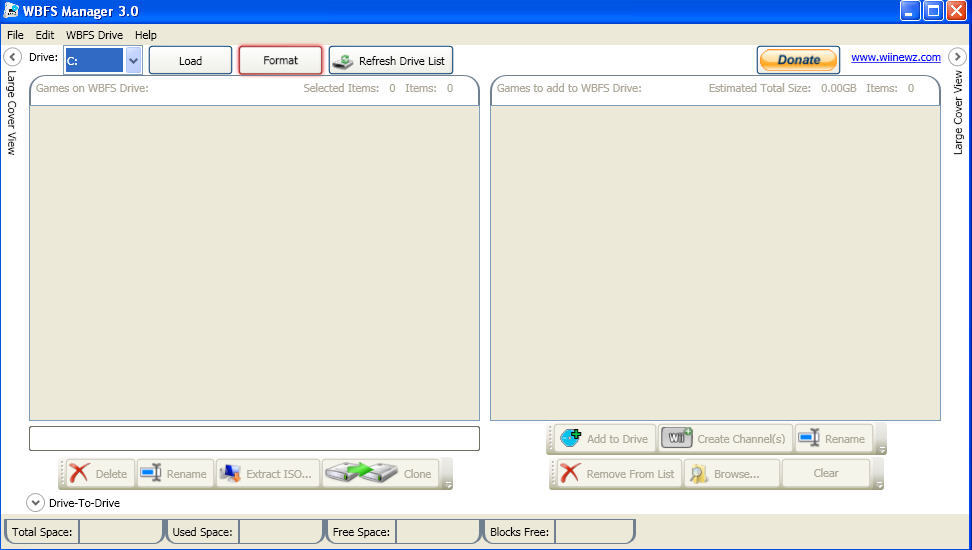The image size is (972, 550).
Task: Click the Create Channel(s) Wii icon
Action: [676, 438]
